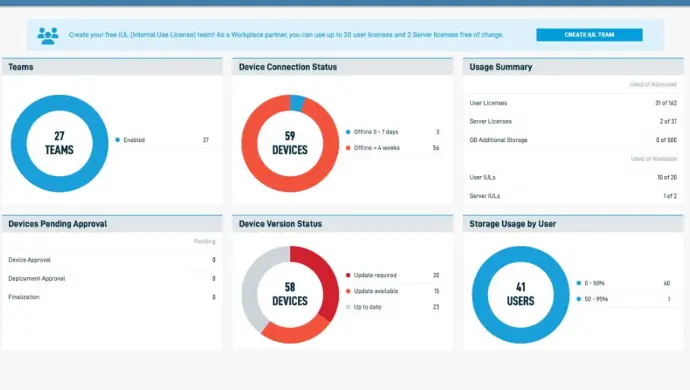The image size is (690, 390).
Task: Select the 58 DEVICES donut chart
Action: (x=290, y=294)
